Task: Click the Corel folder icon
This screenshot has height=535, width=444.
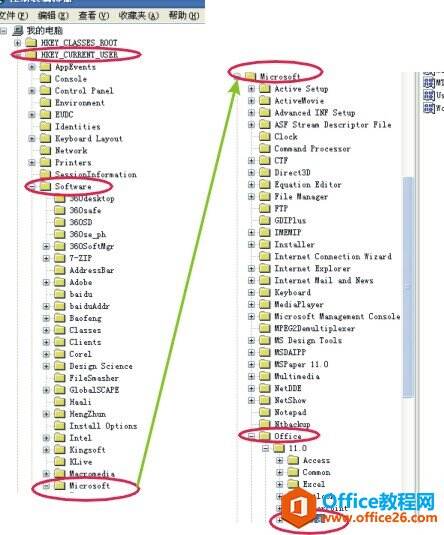Action: 60,354
